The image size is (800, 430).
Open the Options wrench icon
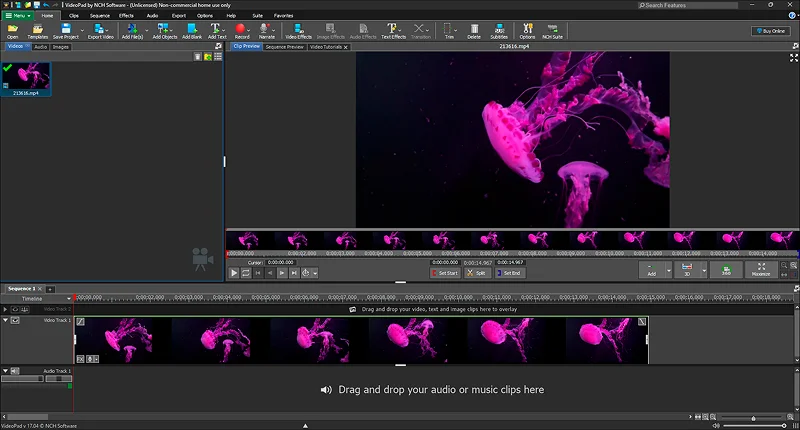click(527, 31)
